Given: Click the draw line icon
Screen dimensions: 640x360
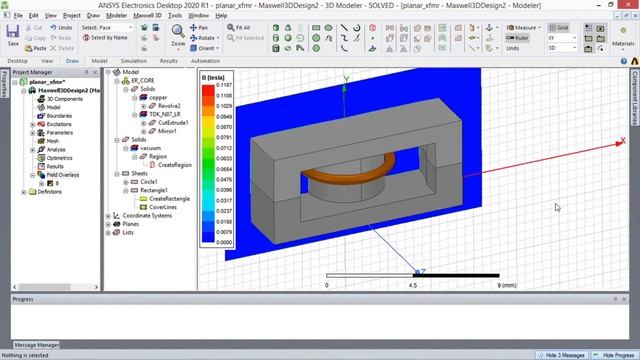Looking at the screenshot, I should pyautogui.click(x=344, y=28).
